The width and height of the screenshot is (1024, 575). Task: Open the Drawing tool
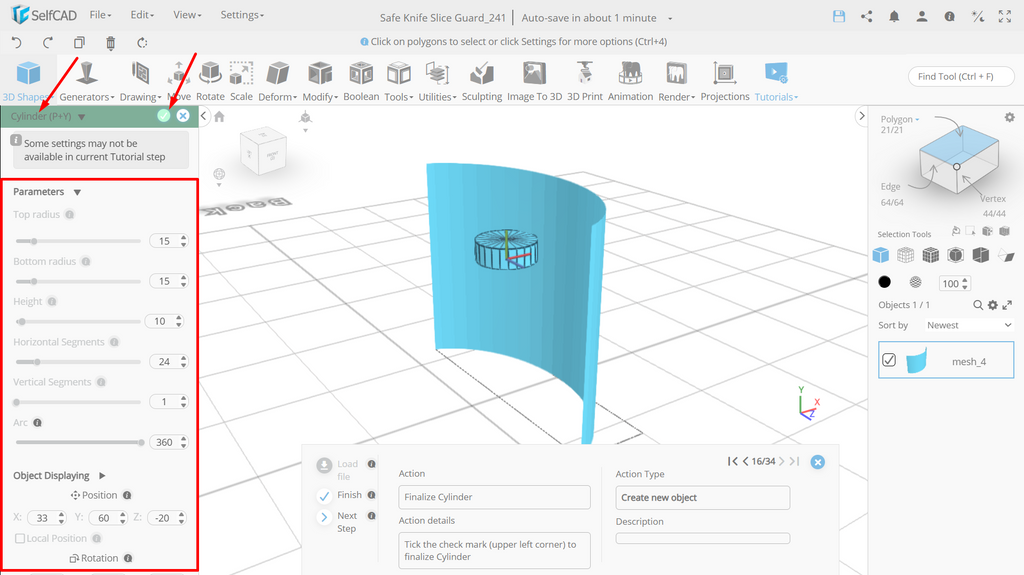pyautogui.click(x=140, y=81)
